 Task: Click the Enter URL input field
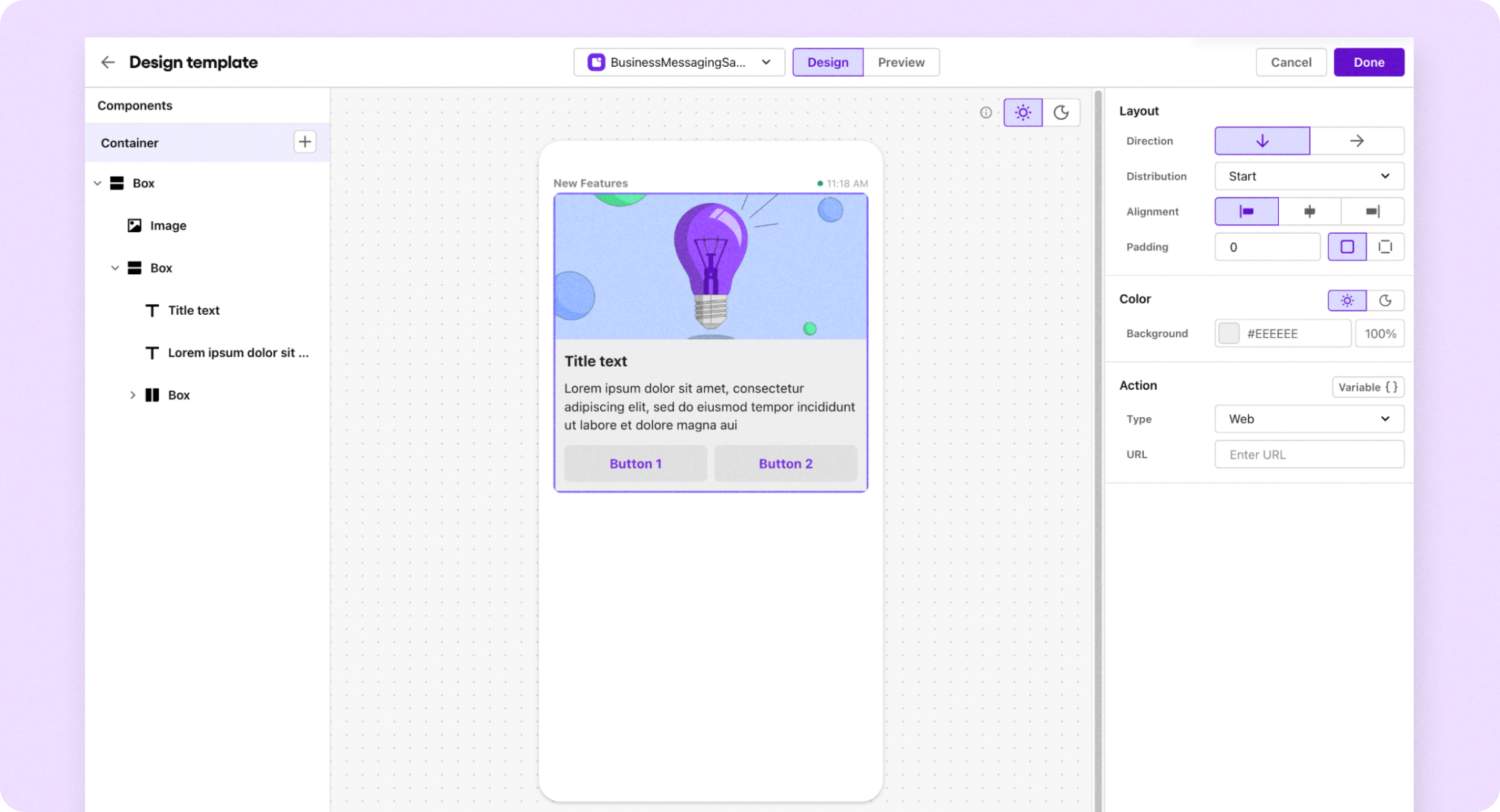[1309, 454]
